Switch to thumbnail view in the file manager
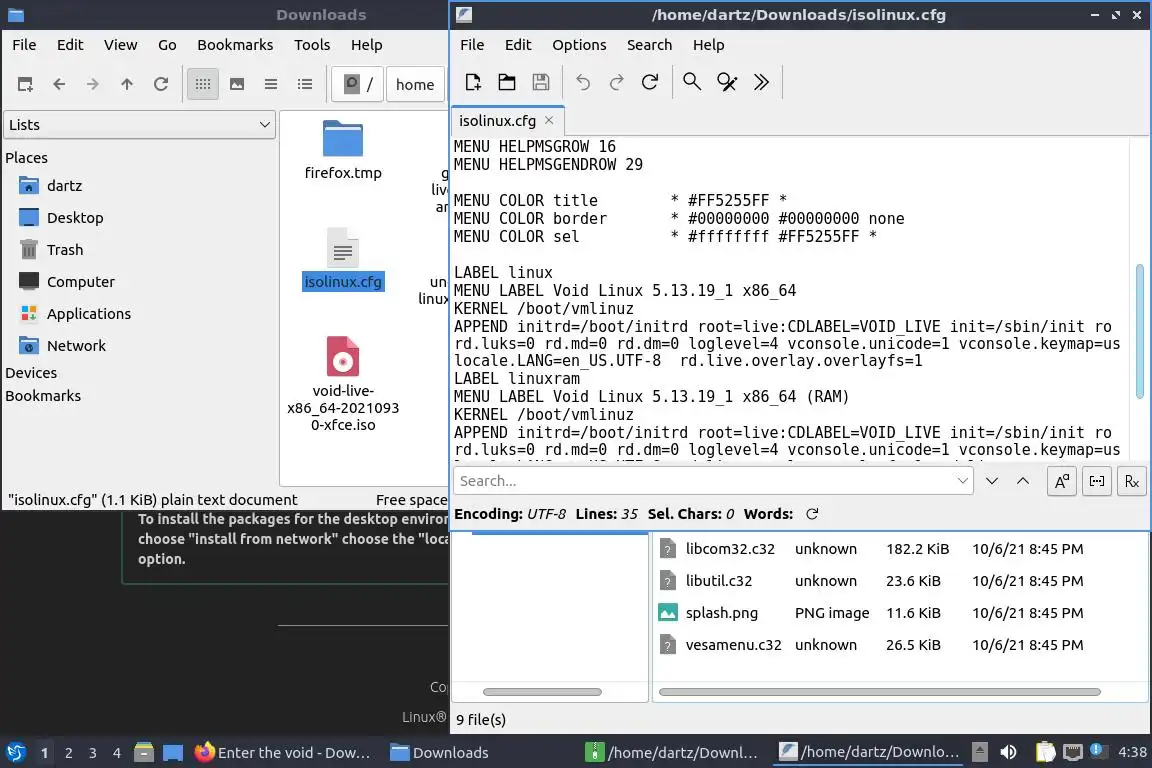 point(237,84)
